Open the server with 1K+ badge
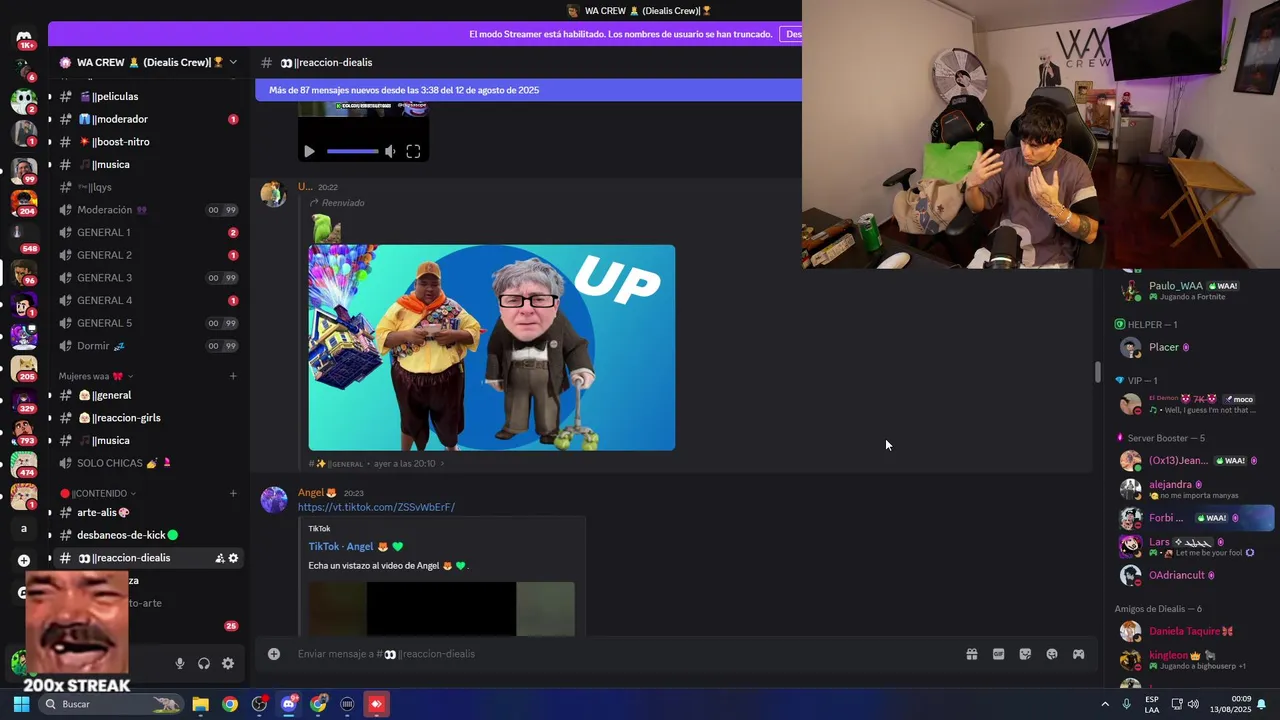This screenshot has width=1280, height=720. point(24,37)
